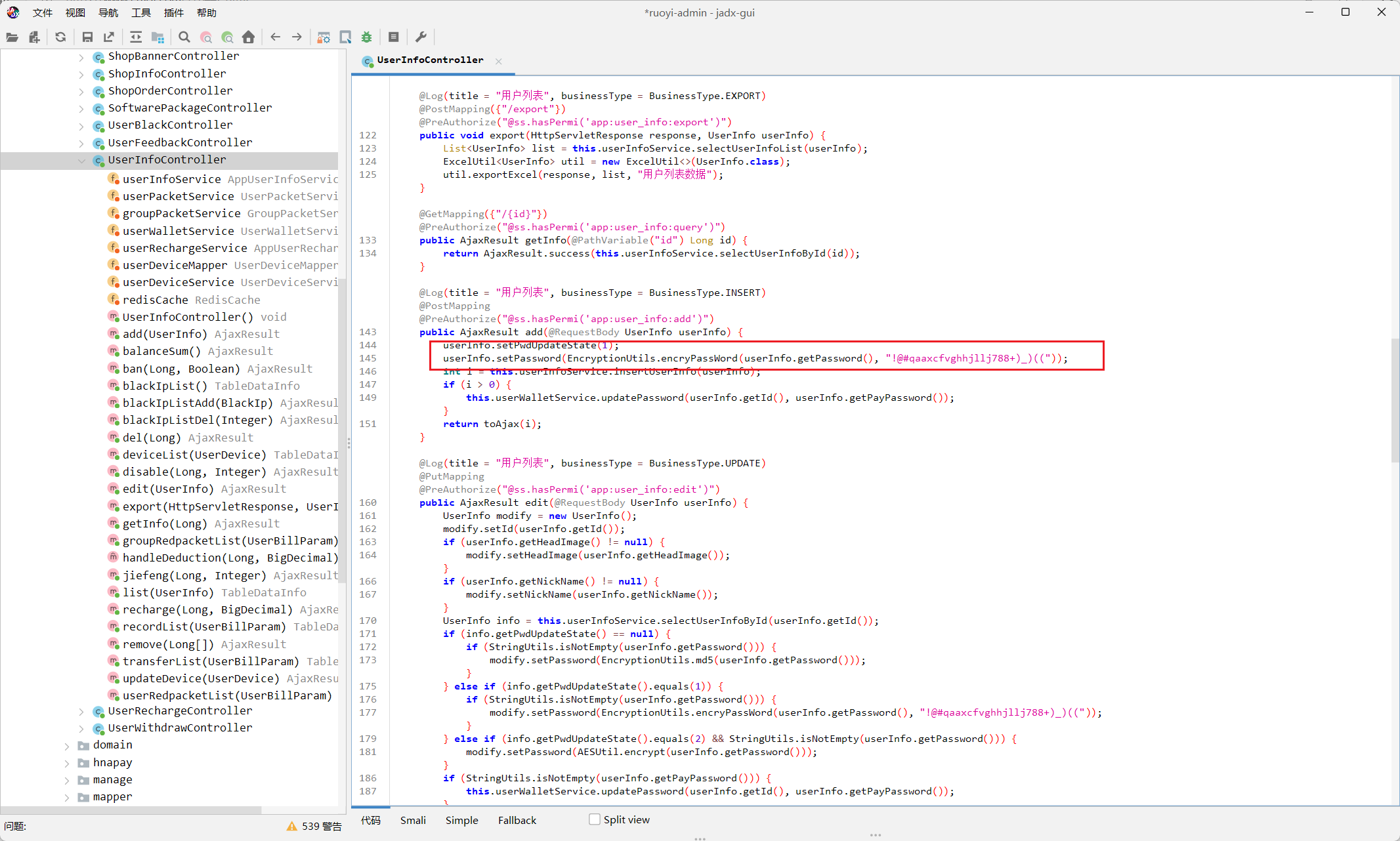
Task: Select recharge(Long, BigDecimal) method in tree
Action: pyautogui.click(x=230, y=609)
